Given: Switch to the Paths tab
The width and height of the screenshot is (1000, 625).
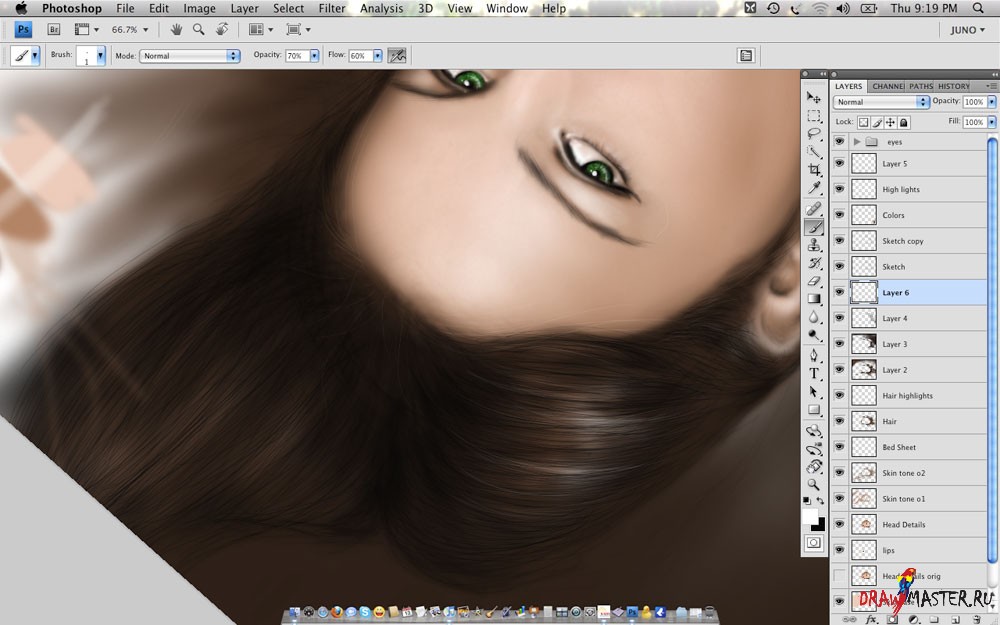Looking at the screenshot, I should click(921, 86).
